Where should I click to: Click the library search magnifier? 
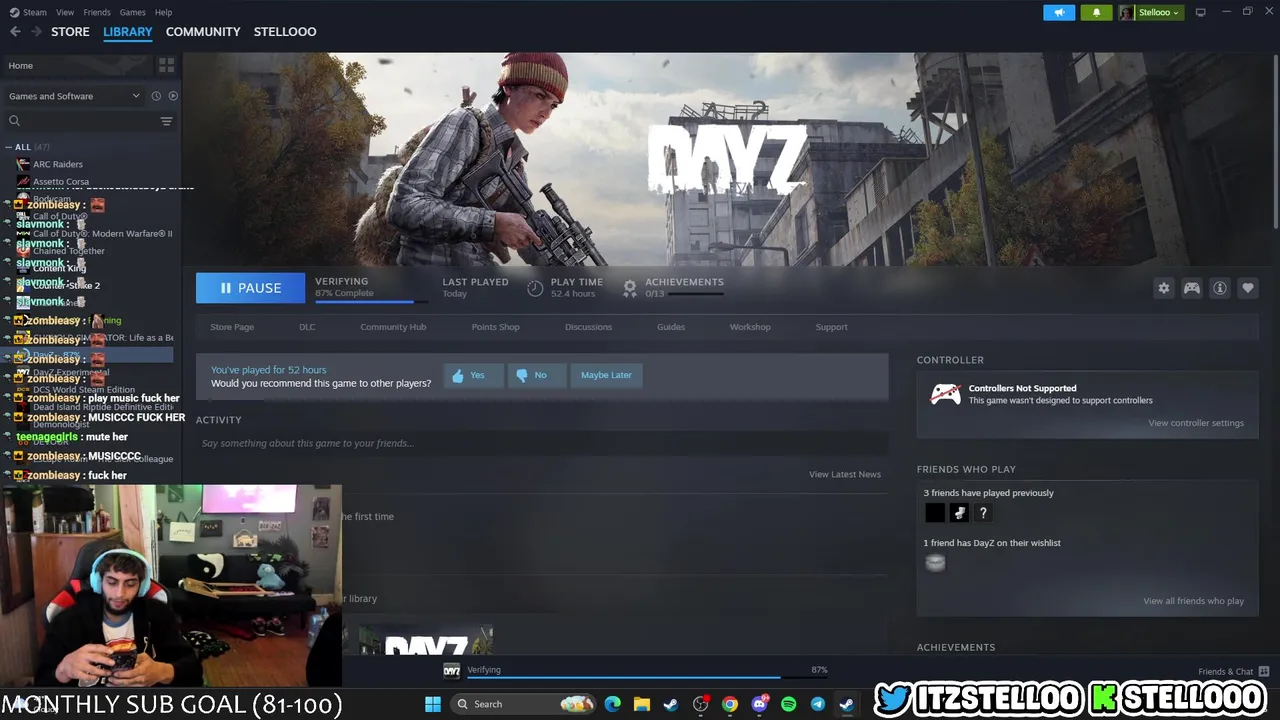14,121
